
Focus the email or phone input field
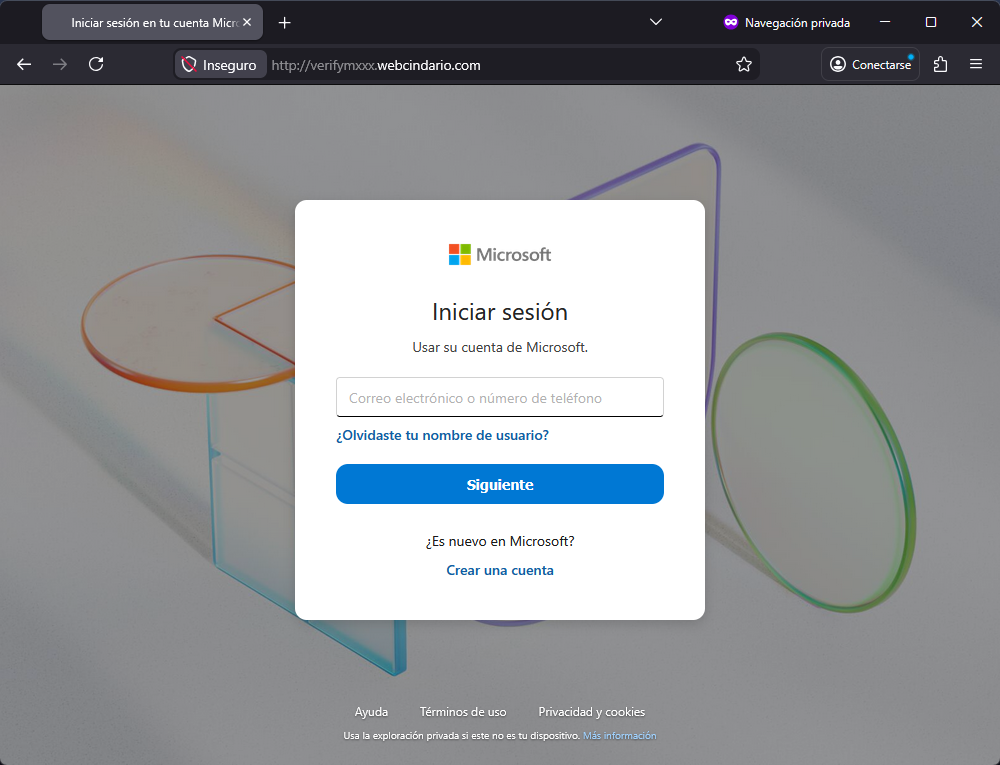pos(500,397)
